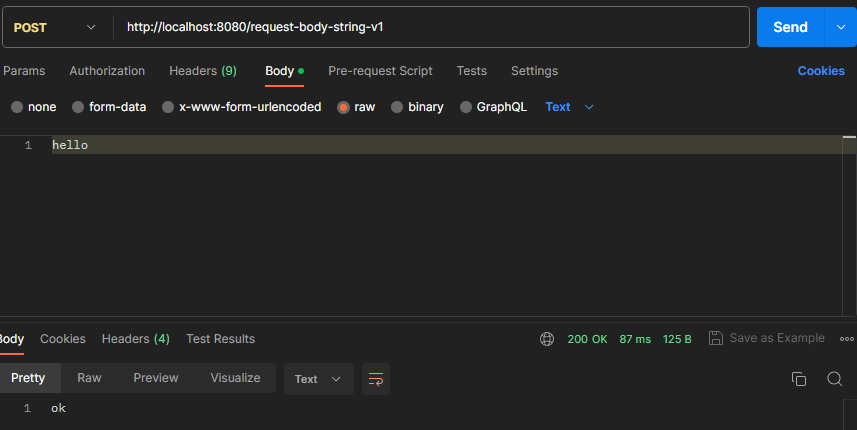
Task: Open the Test Results tab
Action: (x=220, y=339)
